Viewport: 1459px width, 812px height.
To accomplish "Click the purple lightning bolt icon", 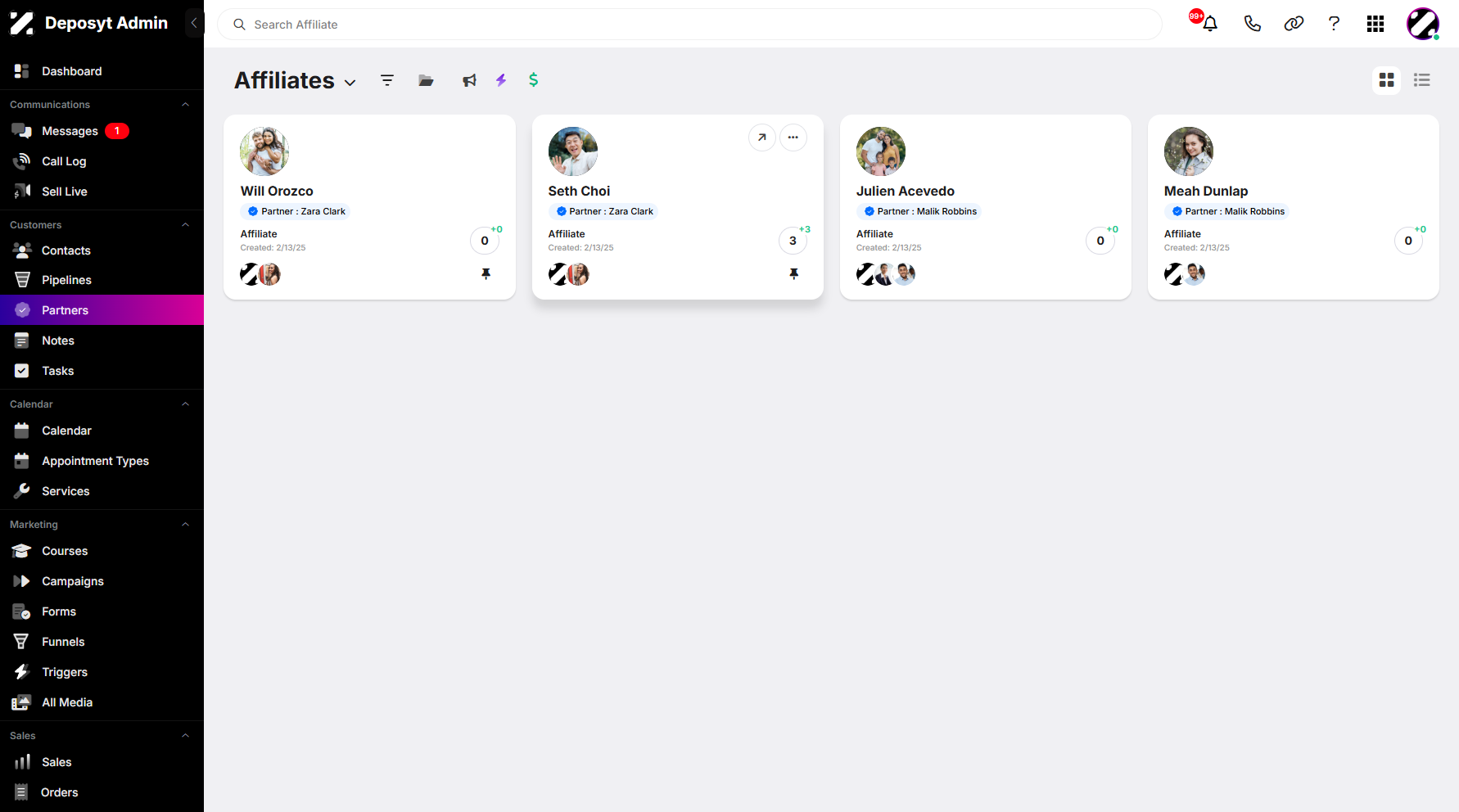I will [501, 79].
